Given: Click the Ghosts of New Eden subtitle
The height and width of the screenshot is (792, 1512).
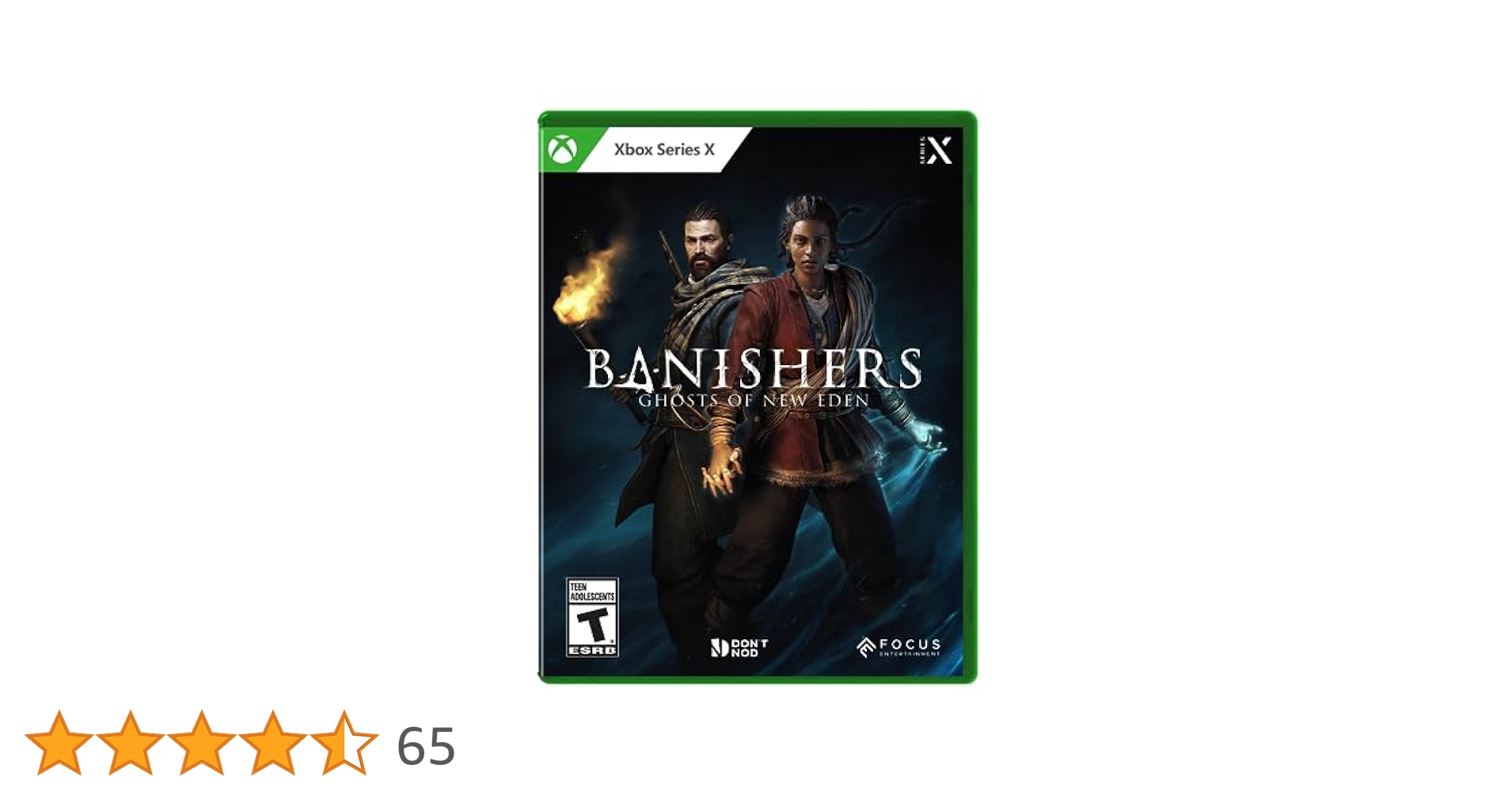Looking at the screenshot, I should (x=754, y=401).
